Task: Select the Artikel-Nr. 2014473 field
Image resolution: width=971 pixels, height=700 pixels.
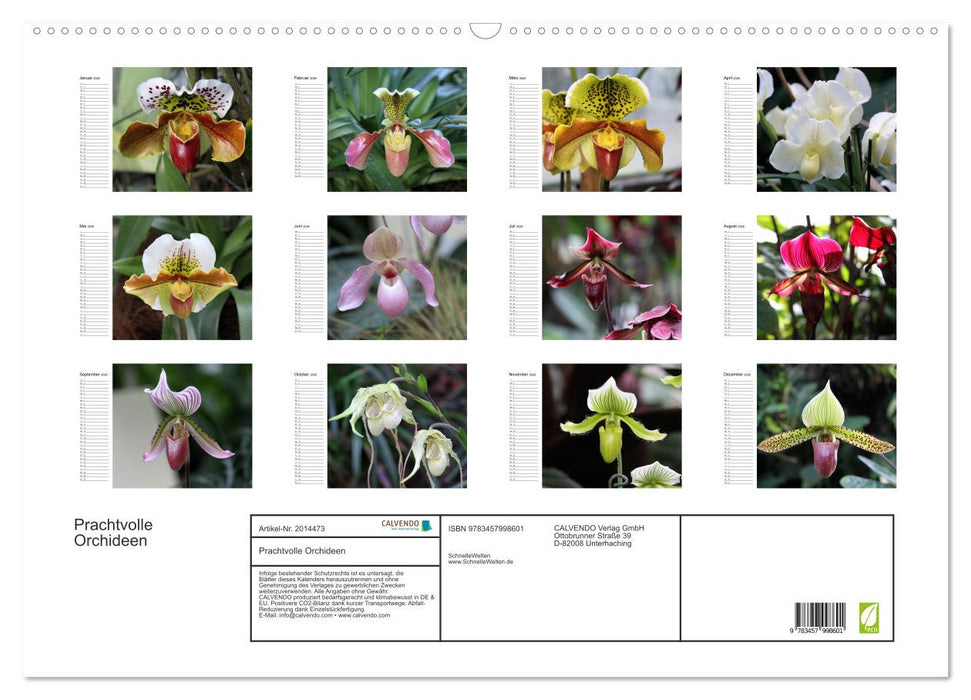Action: 293,528
